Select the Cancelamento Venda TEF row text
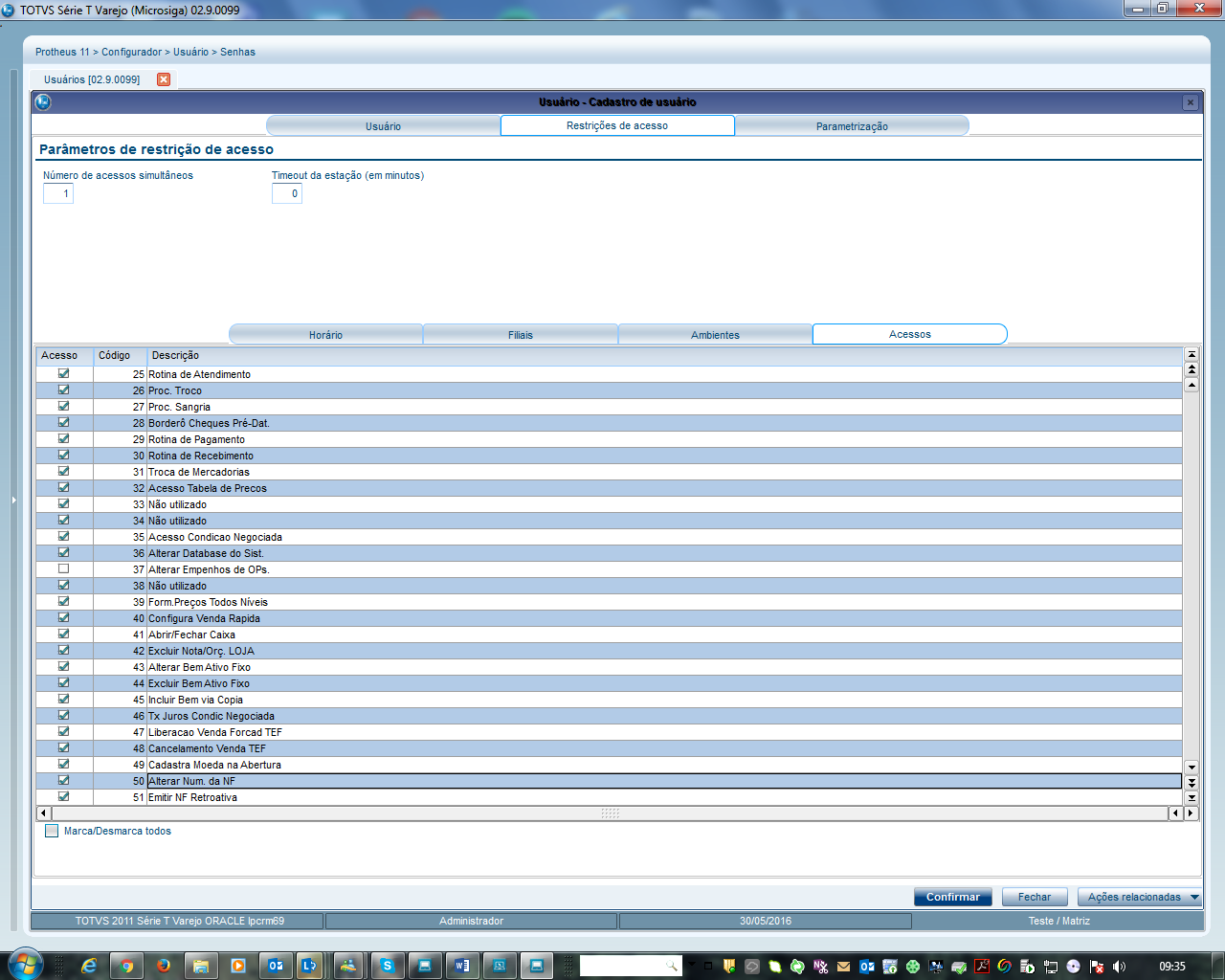The height and width of the screenshot is (980, 1225). point(207,748)
